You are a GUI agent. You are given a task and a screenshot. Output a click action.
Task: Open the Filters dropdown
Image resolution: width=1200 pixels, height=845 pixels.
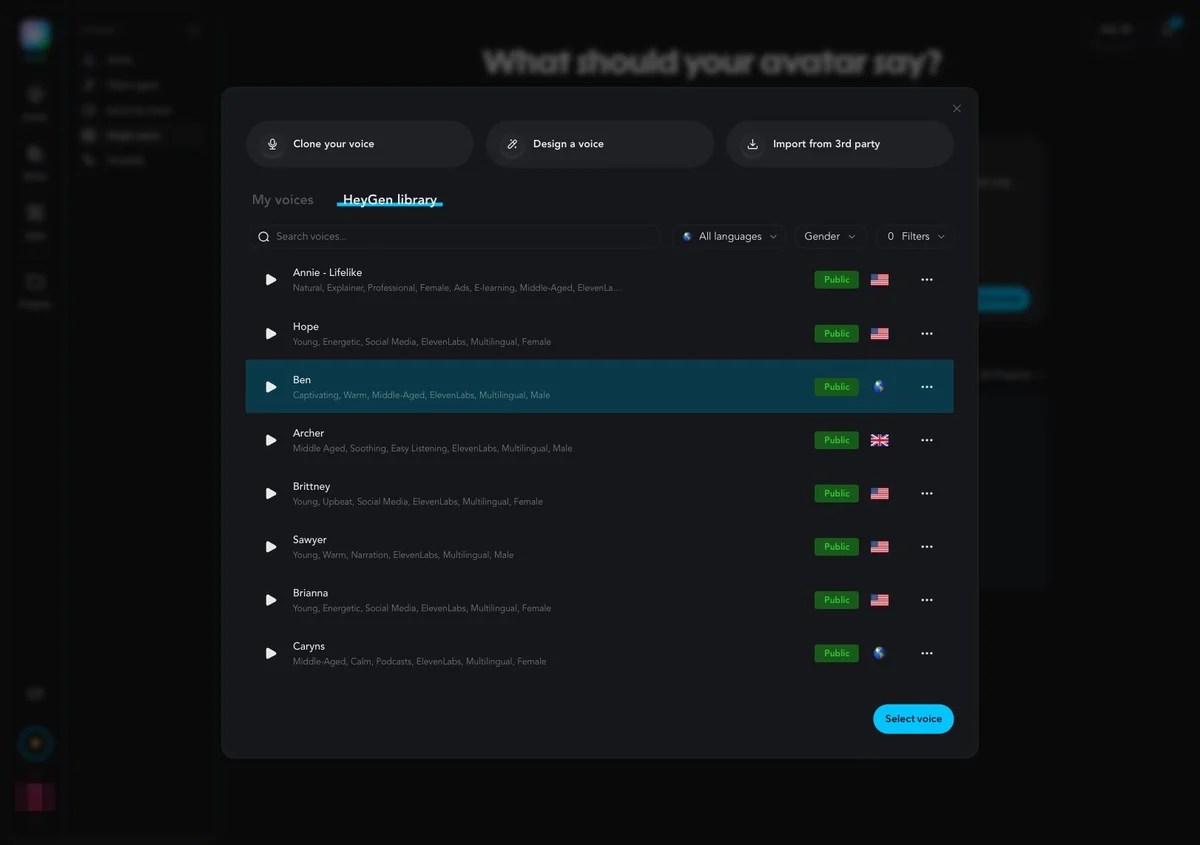click(915, 237)
